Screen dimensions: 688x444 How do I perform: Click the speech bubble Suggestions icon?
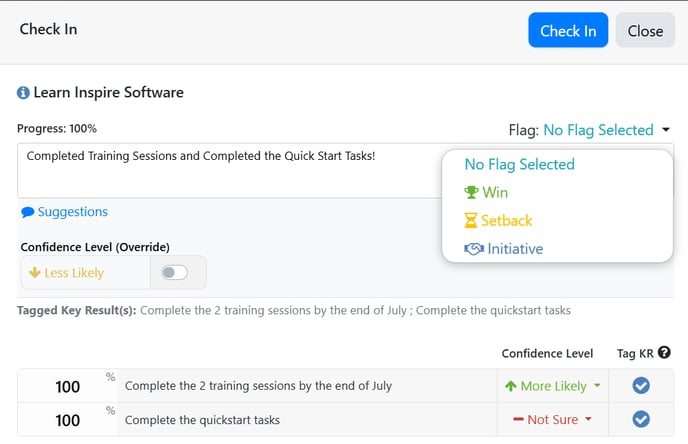pyautogui.click(x=28, y=212)
